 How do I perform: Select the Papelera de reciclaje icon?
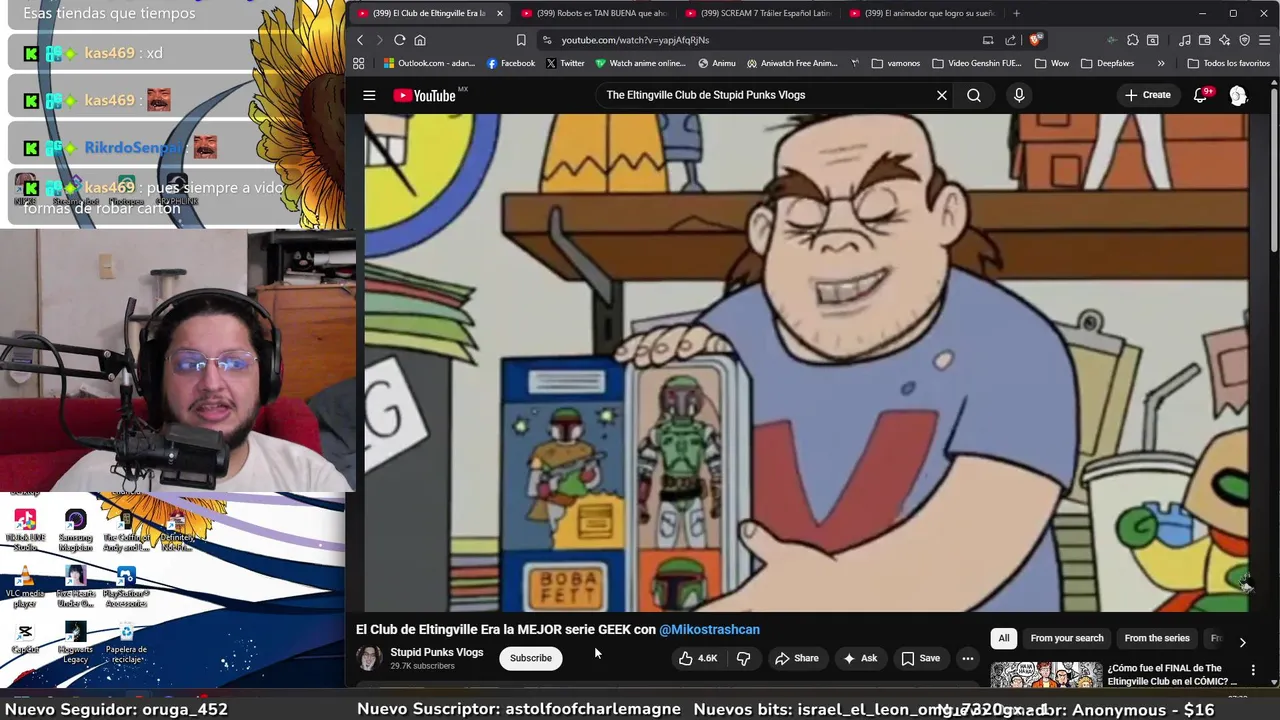tap(126, 643)
